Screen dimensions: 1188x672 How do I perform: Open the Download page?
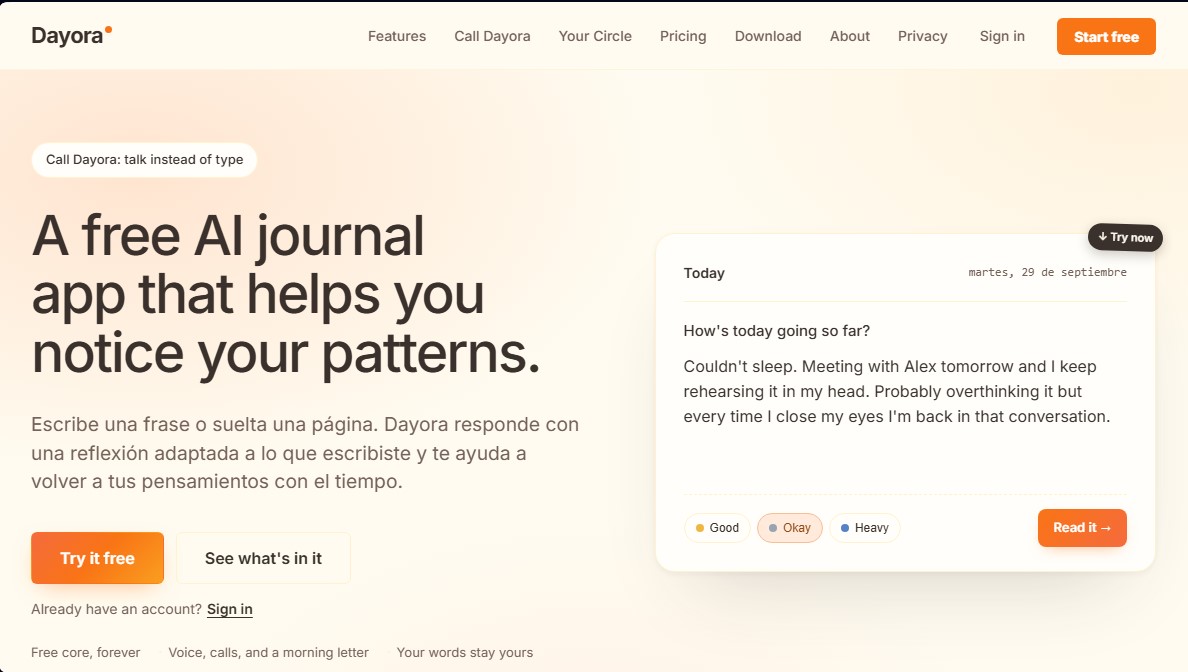768,36
